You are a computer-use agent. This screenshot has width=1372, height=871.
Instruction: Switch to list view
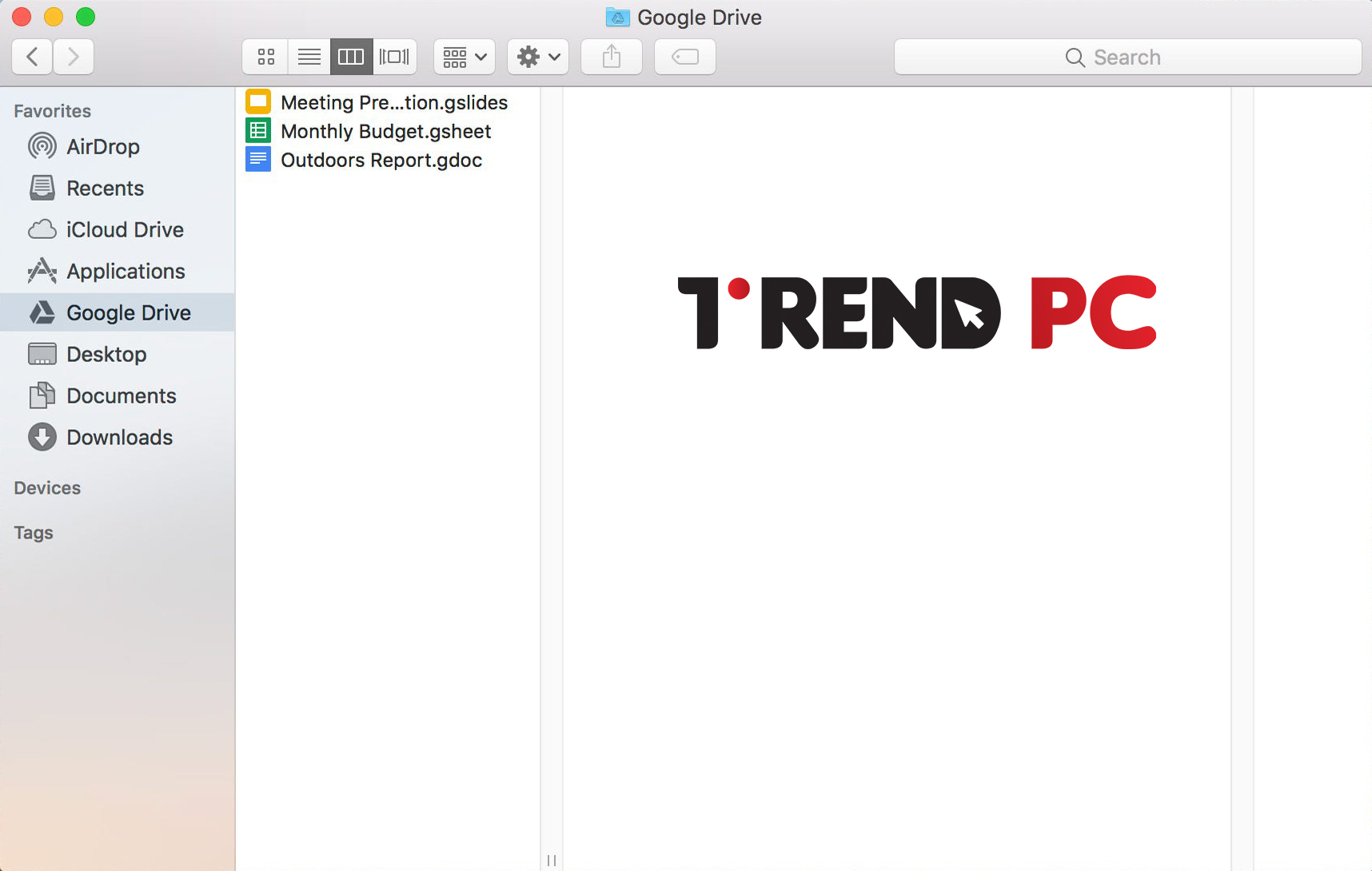point(309,57)
